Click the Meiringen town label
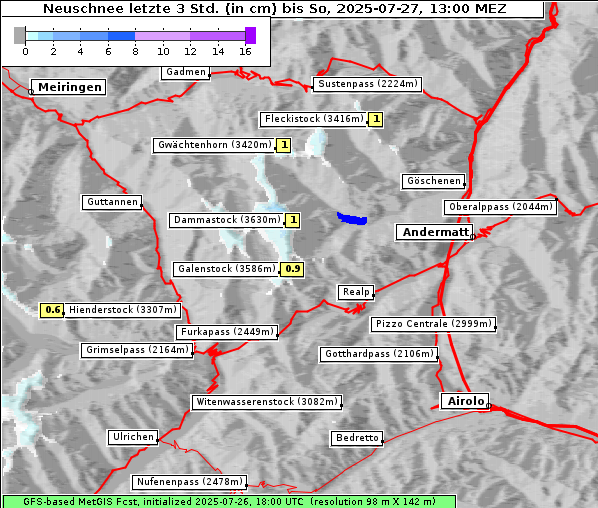Image resolution: width=598 pixels, height=508 pixels. pyautogui.click(x=68, y=87)
